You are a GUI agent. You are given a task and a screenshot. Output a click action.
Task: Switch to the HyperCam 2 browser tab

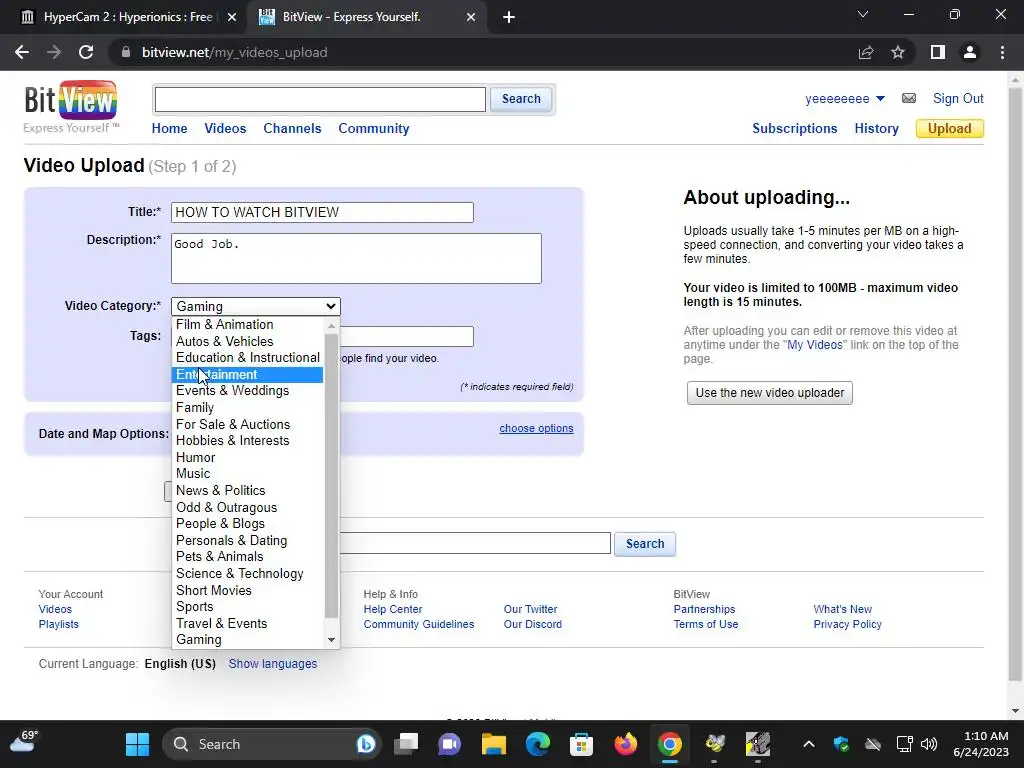127,17
